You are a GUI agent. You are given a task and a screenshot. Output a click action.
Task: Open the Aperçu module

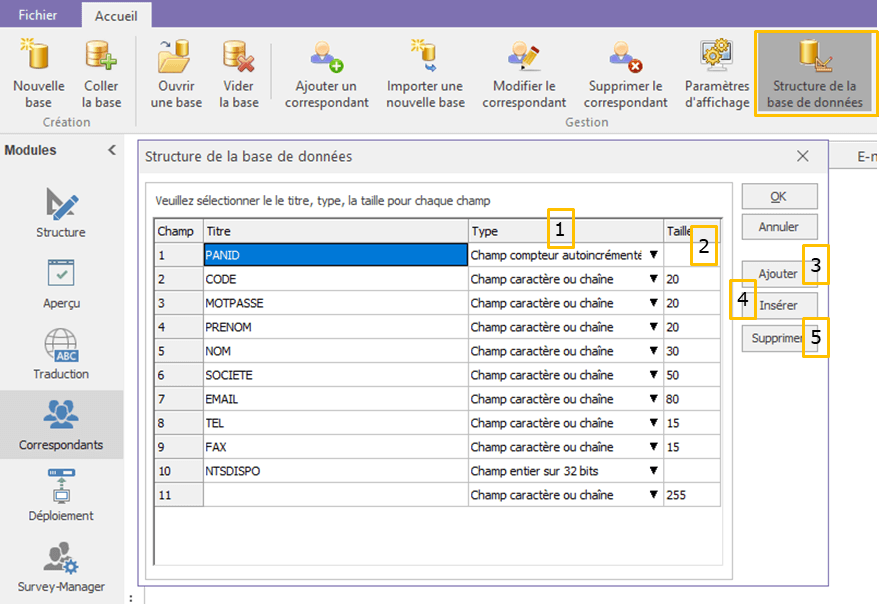61,284
